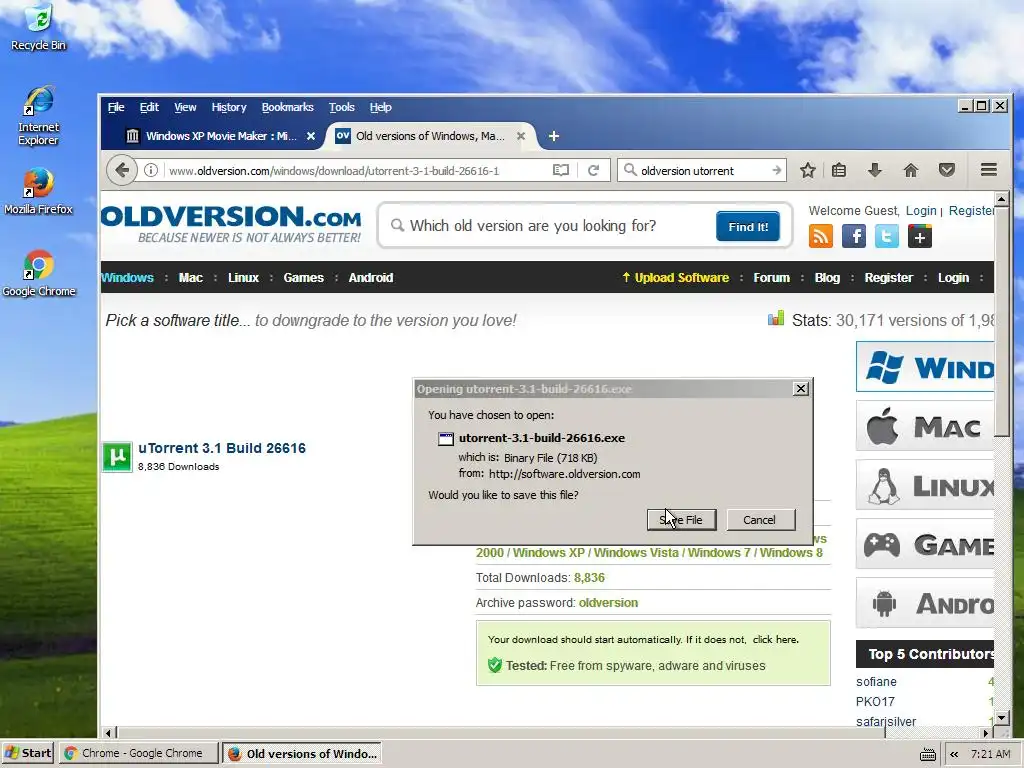This screenshot has width=1024, height=768.
Task: Open the Tools menu
Action: 342,107
